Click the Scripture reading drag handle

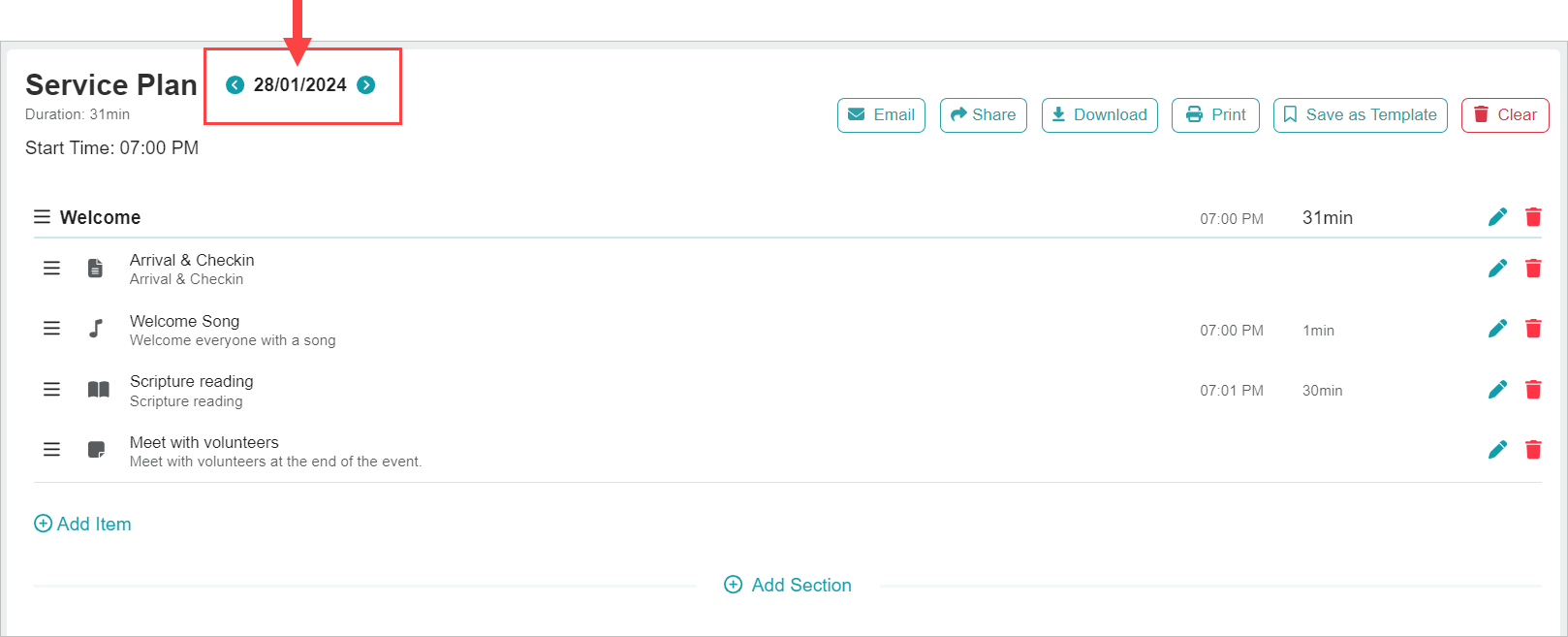click(x=52, y=390)
